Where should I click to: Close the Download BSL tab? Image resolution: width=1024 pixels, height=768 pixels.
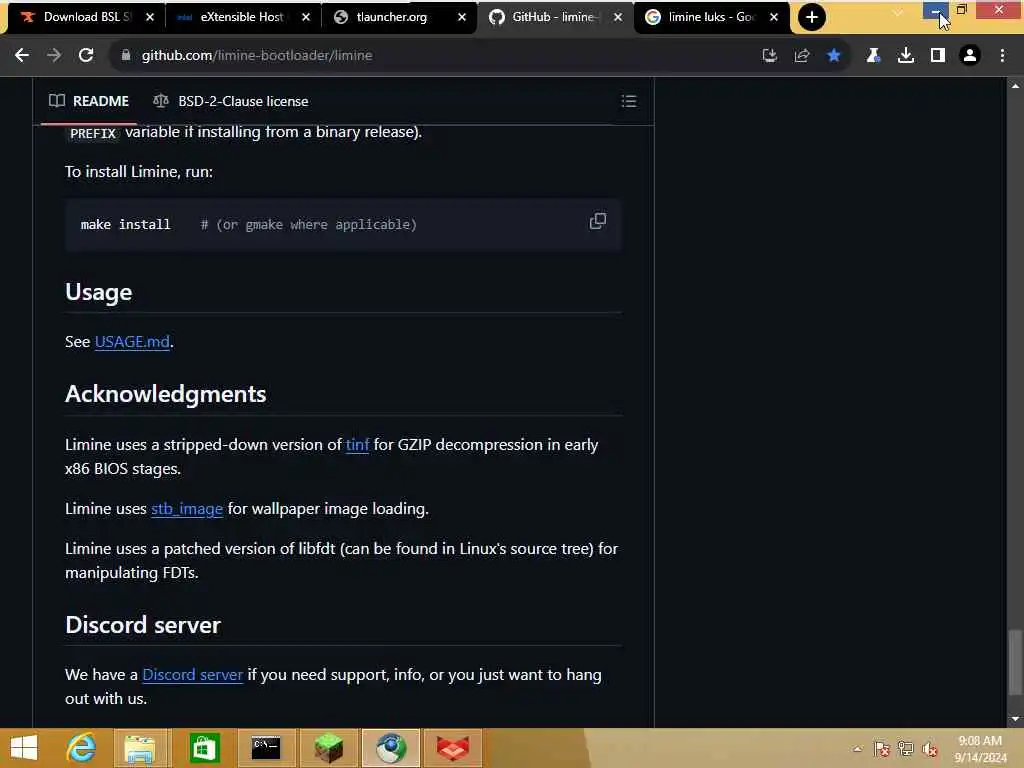pos(150,17)
